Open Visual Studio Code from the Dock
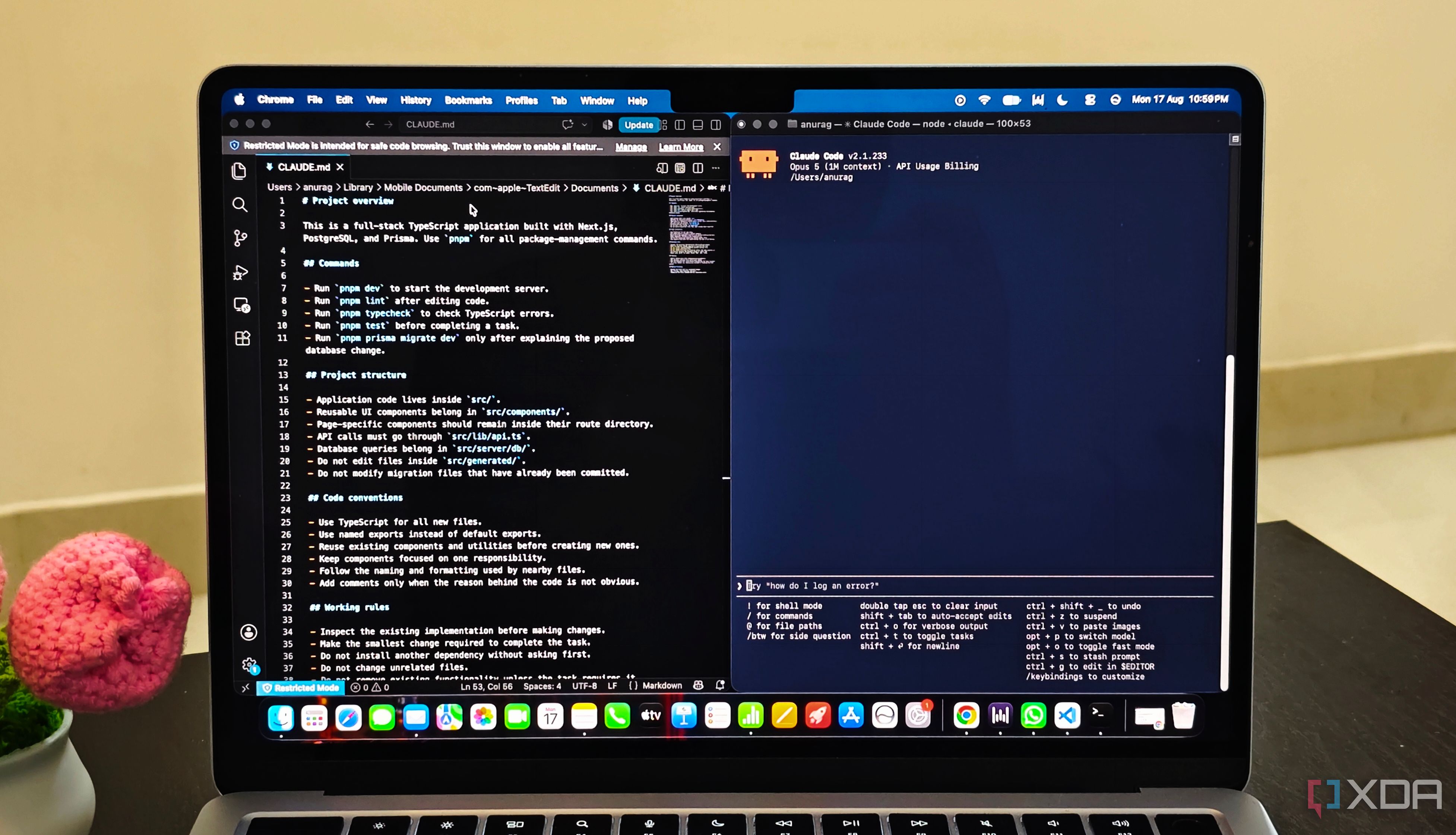Viewport: 1456px width, 835px height. point(1067,716)
